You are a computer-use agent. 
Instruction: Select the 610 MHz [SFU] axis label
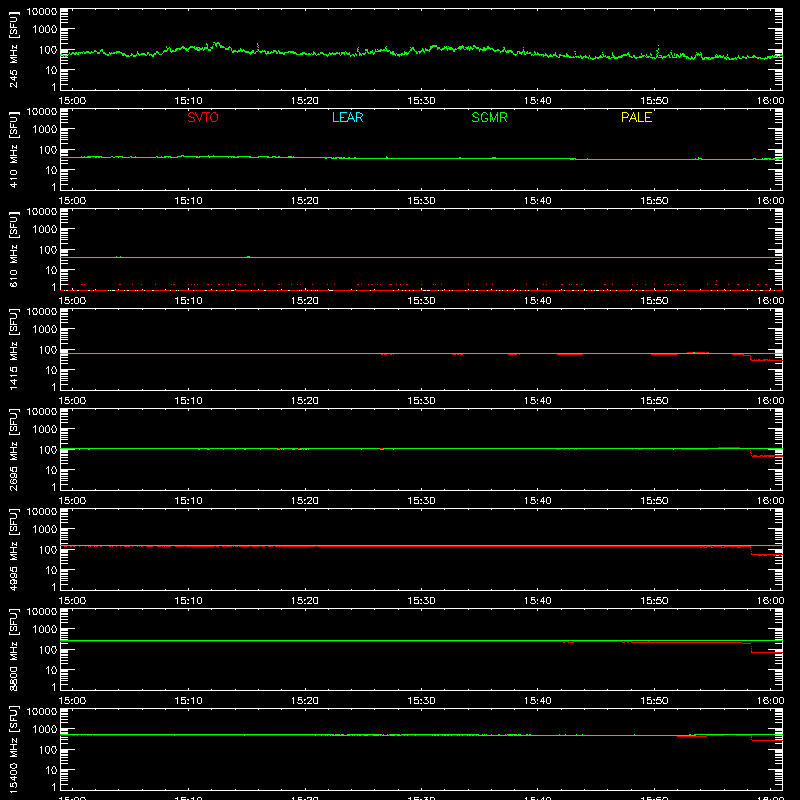[13, 249]
